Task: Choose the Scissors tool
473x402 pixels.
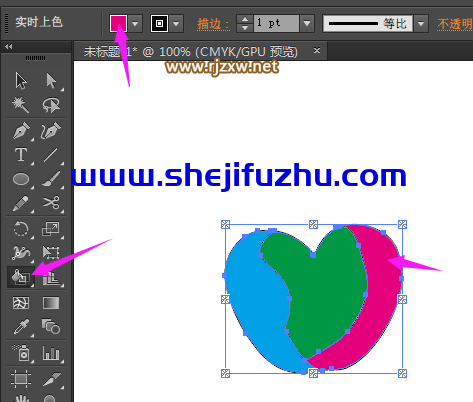Action: 51,203
